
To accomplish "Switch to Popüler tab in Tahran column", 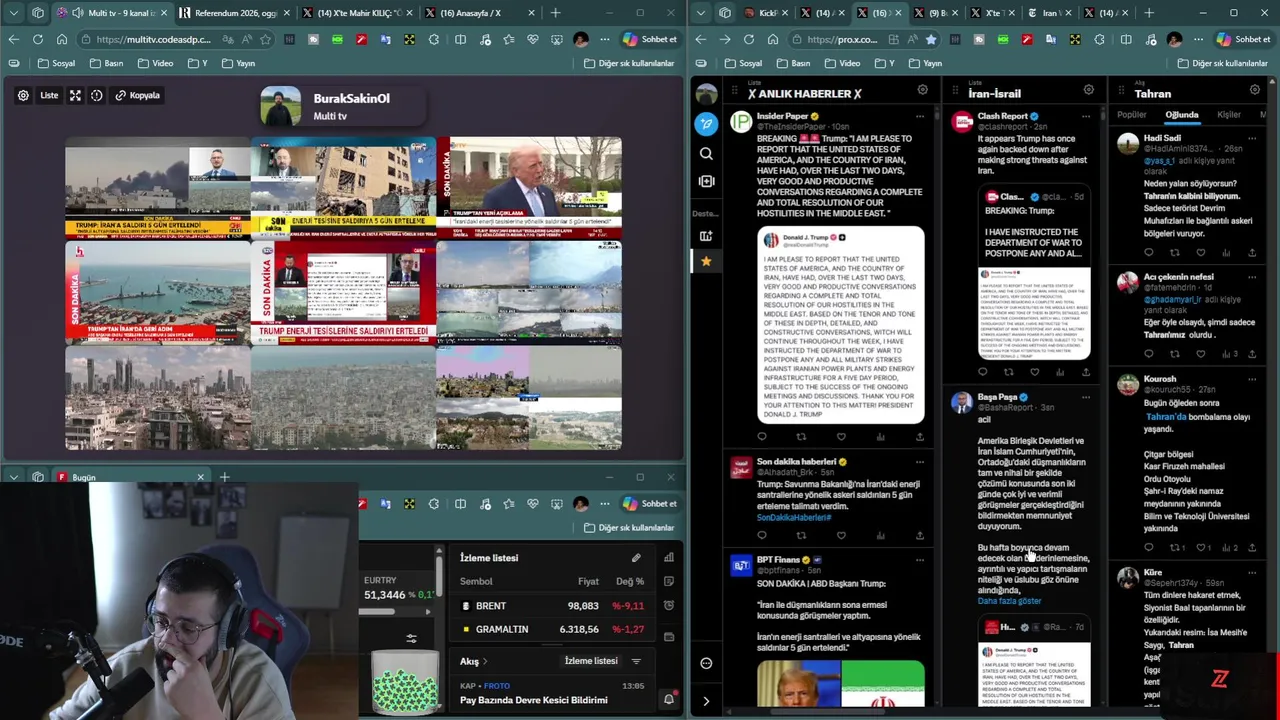I will click(x=1132, y=115).
